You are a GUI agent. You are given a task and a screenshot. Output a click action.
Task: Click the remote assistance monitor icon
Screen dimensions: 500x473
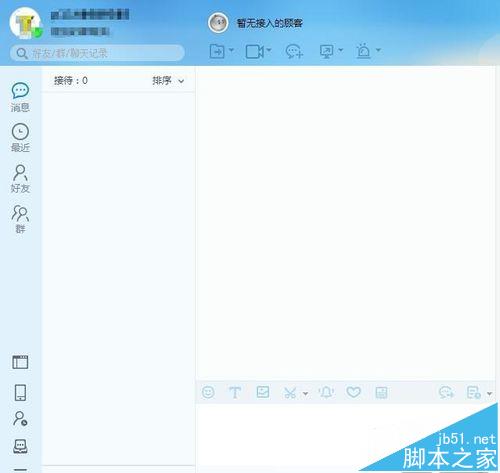coord(326,52)
